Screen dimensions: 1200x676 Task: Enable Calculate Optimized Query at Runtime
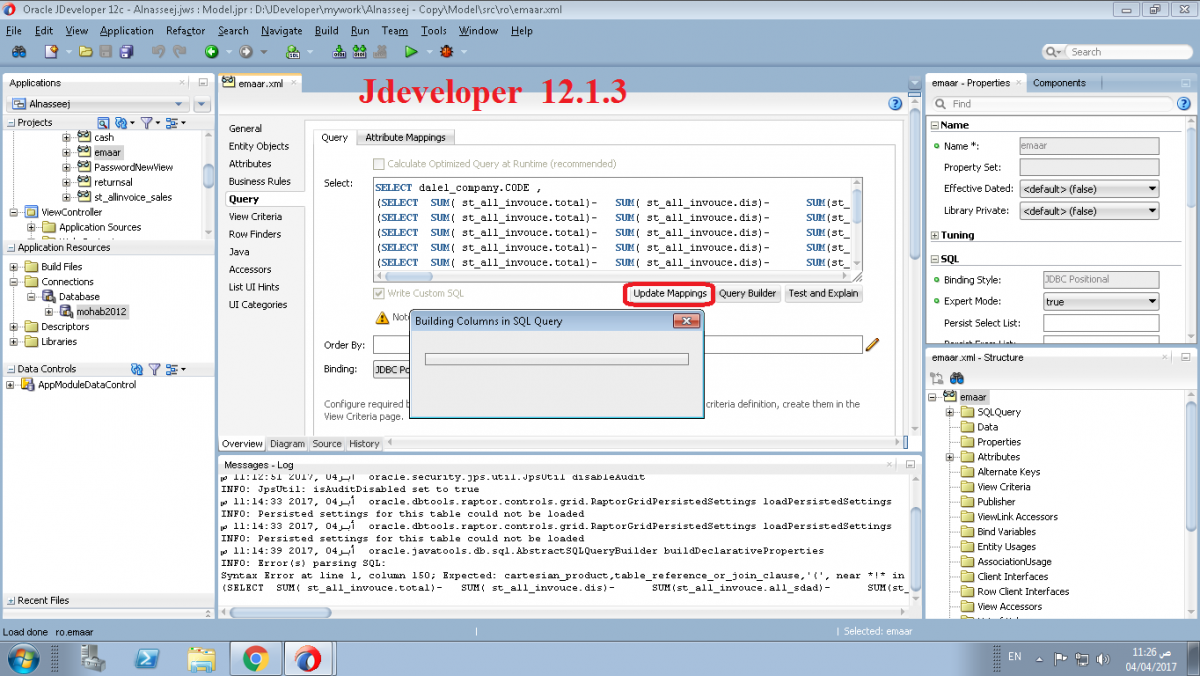[378, 164]
